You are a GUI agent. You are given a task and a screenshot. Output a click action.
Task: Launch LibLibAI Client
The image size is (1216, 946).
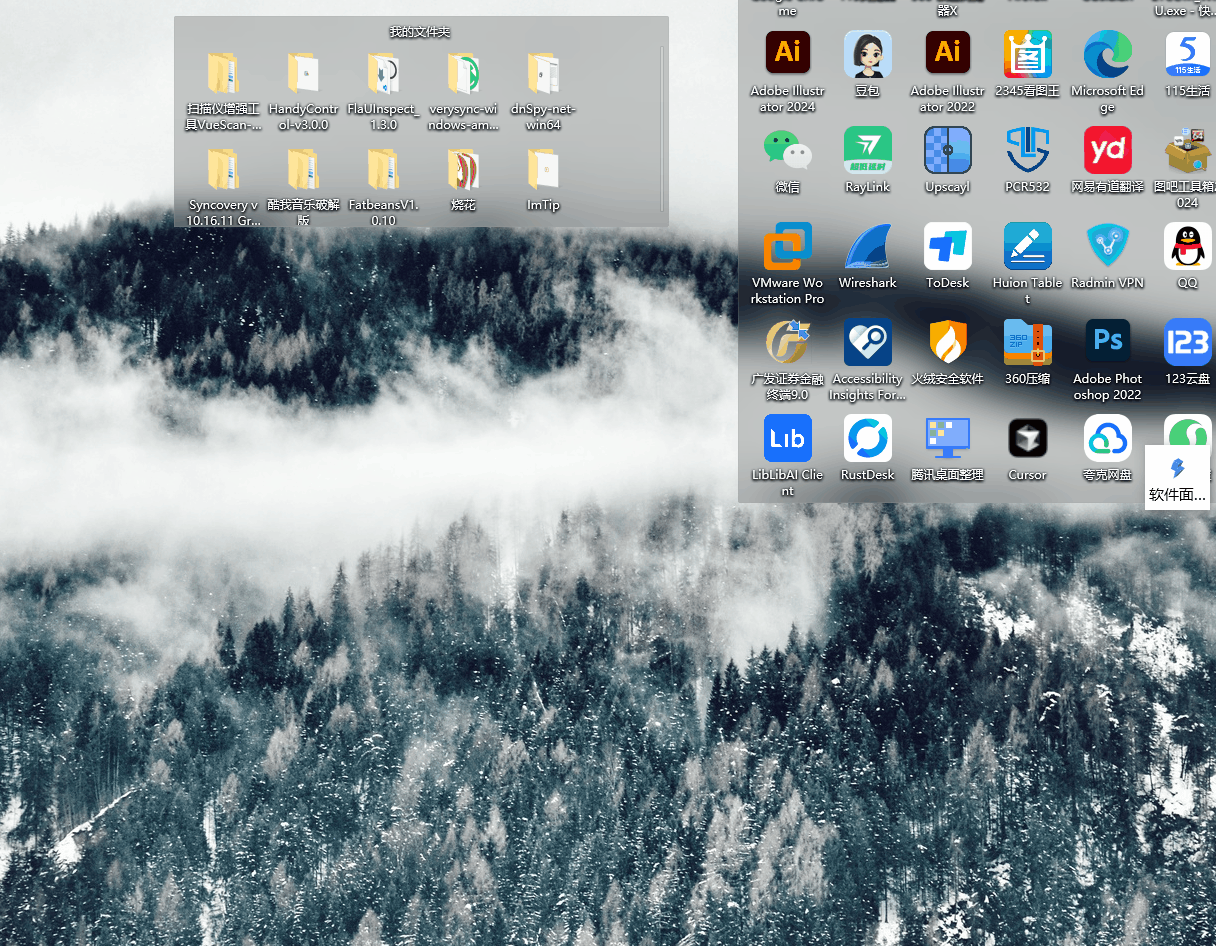(788, 456)
